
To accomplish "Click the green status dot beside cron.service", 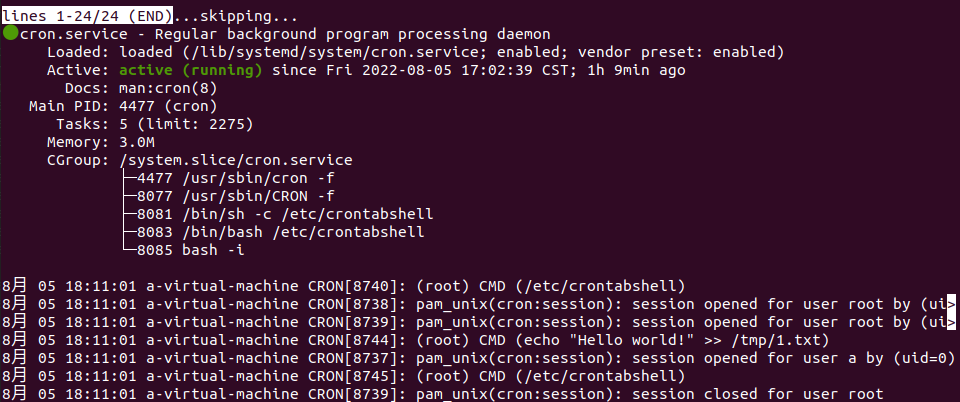I will coord(10,34).
